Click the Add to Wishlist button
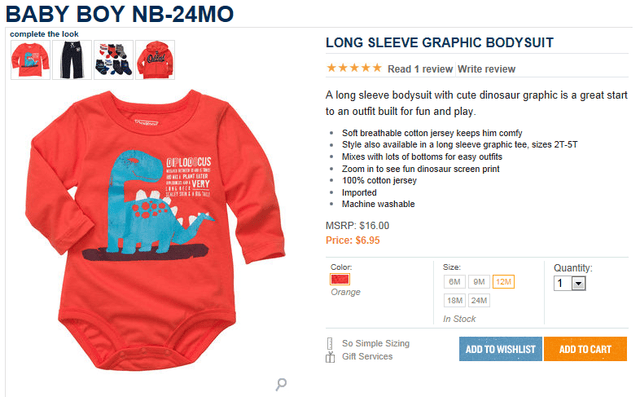640x397 pixels. click(x=500, y=349)
